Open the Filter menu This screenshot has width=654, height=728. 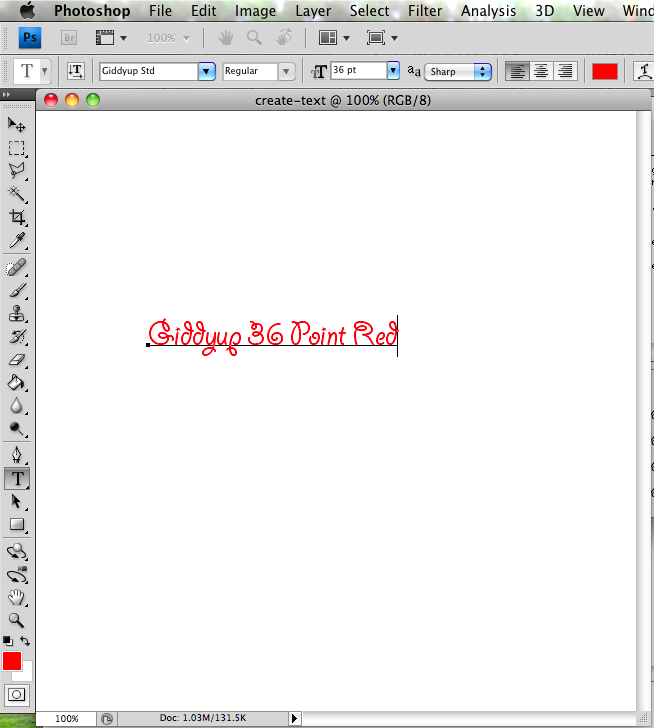425,11
